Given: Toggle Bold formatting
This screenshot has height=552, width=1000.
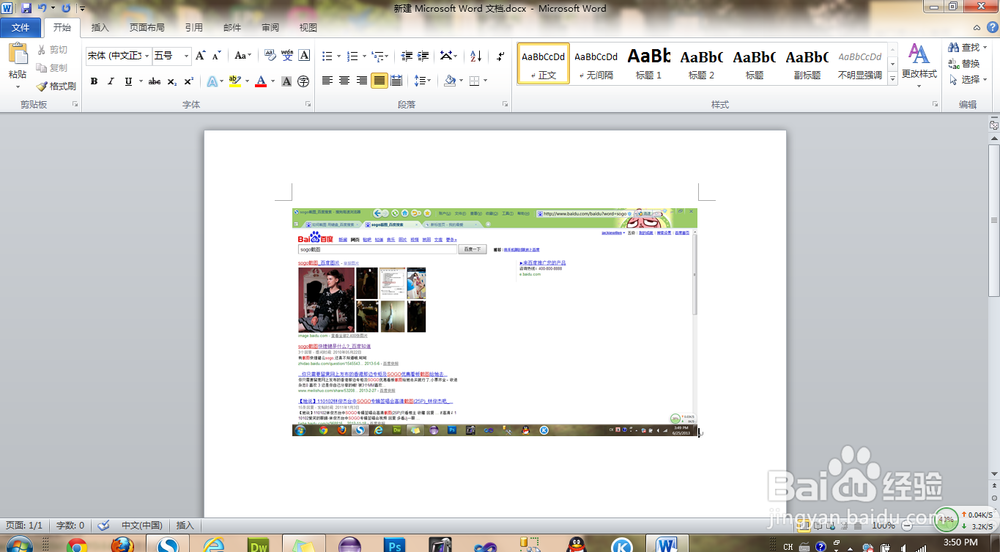Looking at the screenshot, I should tap(94, 82).
